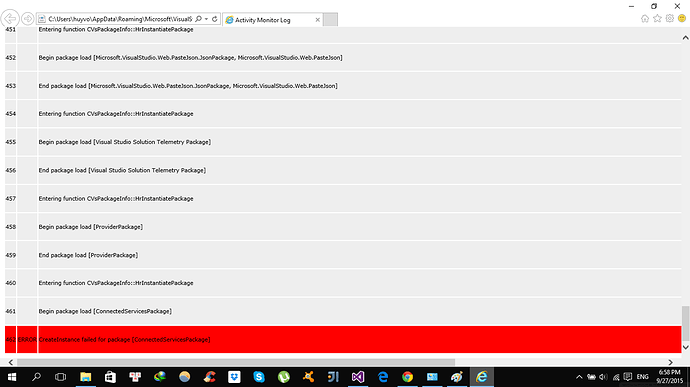Expand the address bar dropdown arrow

click(x=206, y=19)
